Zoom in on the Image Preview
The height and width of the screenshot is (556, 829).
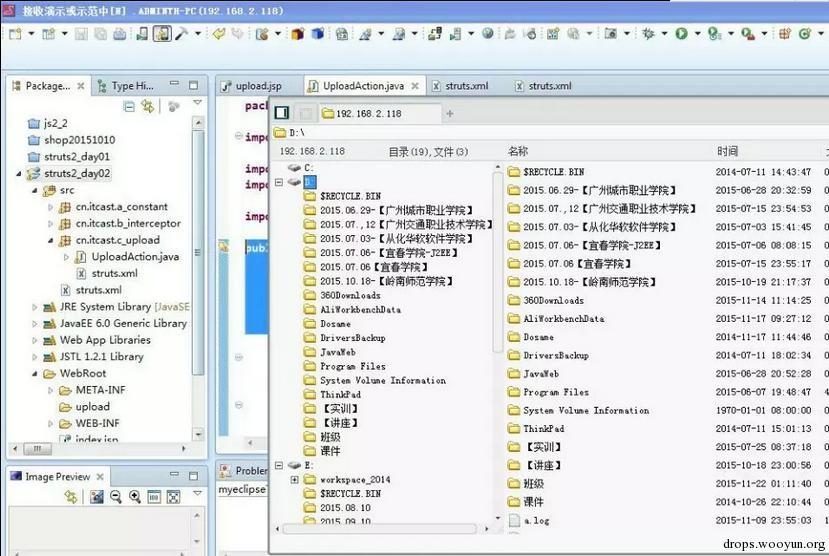pyautogui.click(x=135, y=496)
